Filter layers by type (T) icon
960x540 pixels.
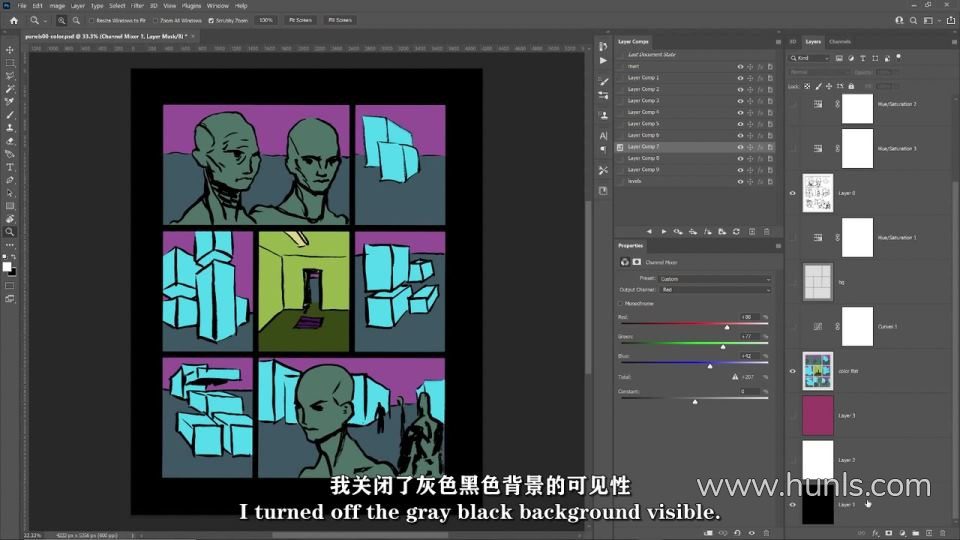(863, 58)
